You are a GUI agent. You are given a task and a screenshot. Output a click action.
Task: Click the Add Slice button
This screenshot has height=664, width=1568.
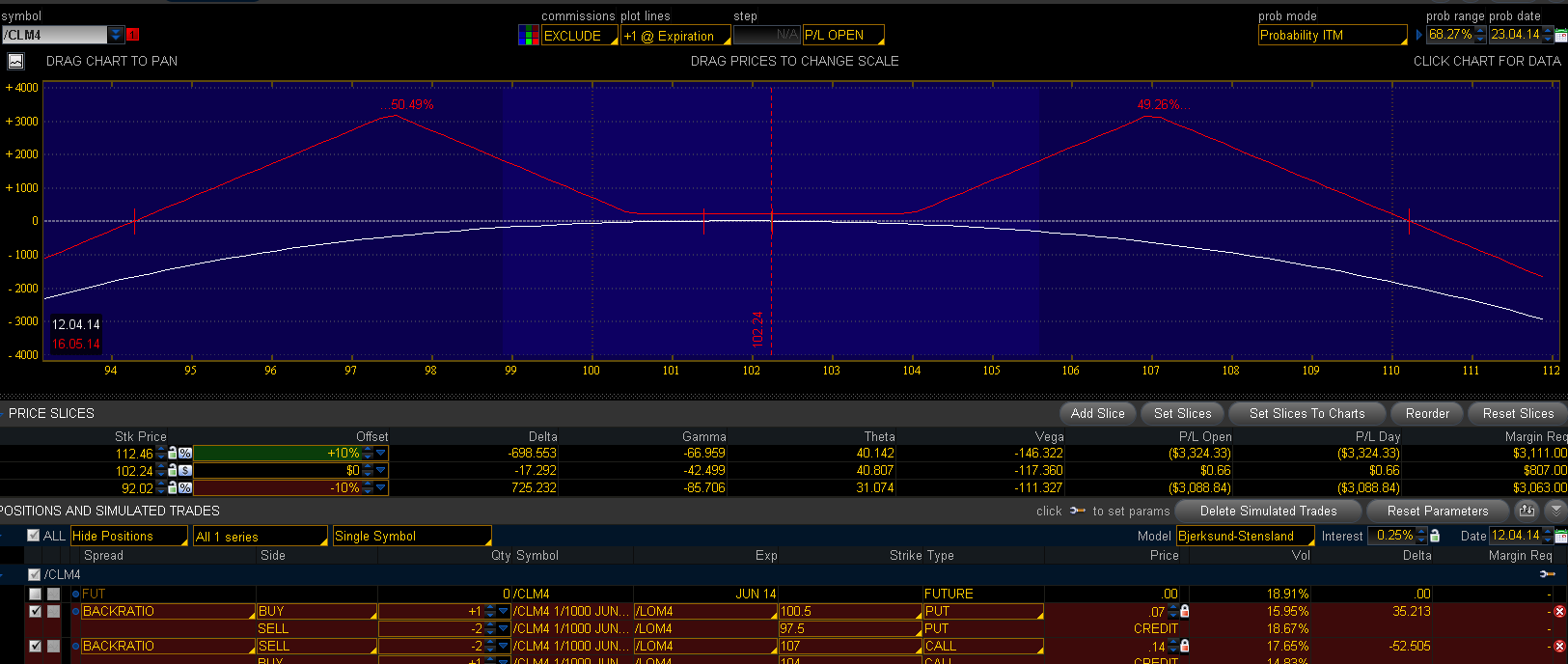1097,413
